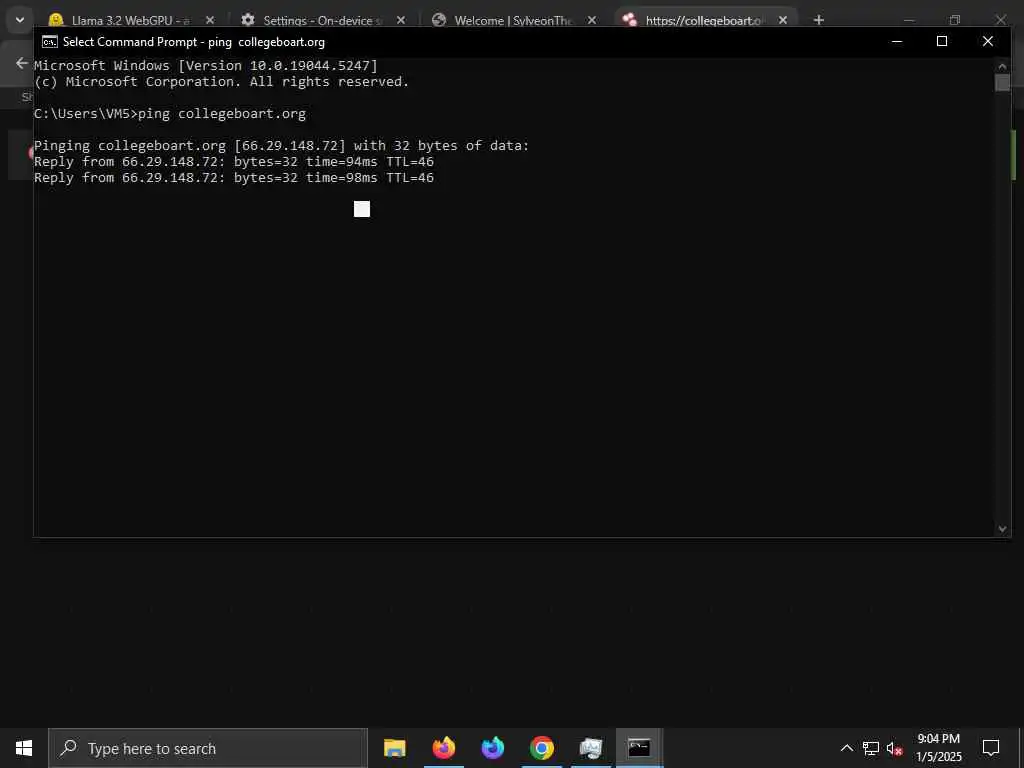Switch to the collegeboart.org browser tab
Viewport: 1024px width, 768px height.
(703, 20)
